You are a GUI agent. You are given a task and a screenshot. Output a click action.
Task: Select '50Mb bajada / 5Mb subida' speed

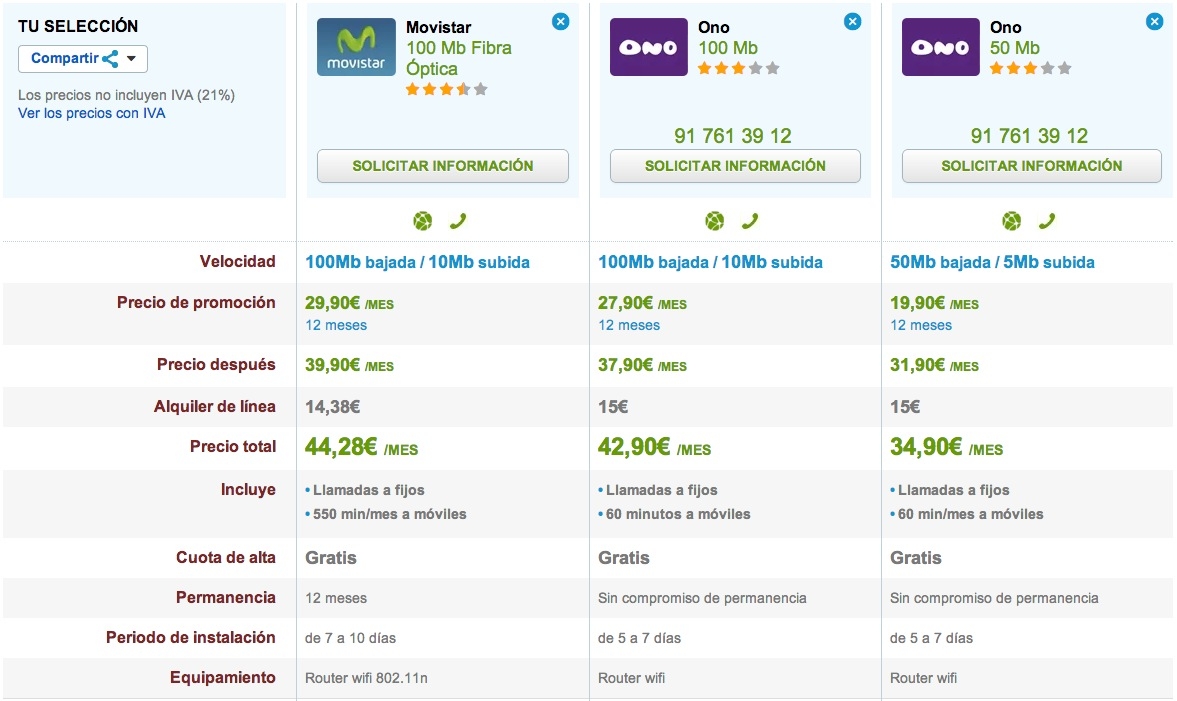(x=992, y=262)
